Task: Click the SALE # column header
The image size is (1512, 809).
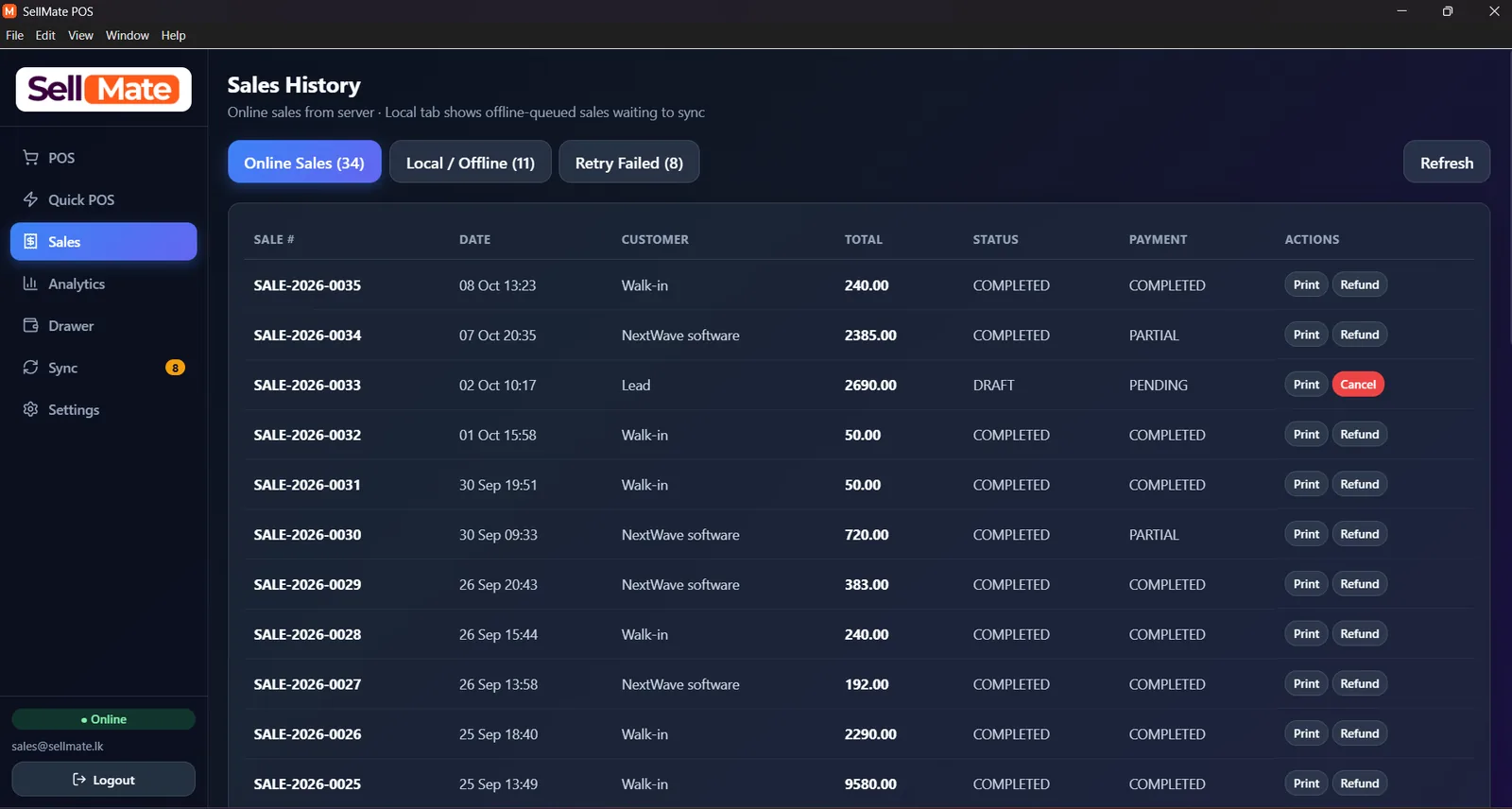Action: (274, 239)
